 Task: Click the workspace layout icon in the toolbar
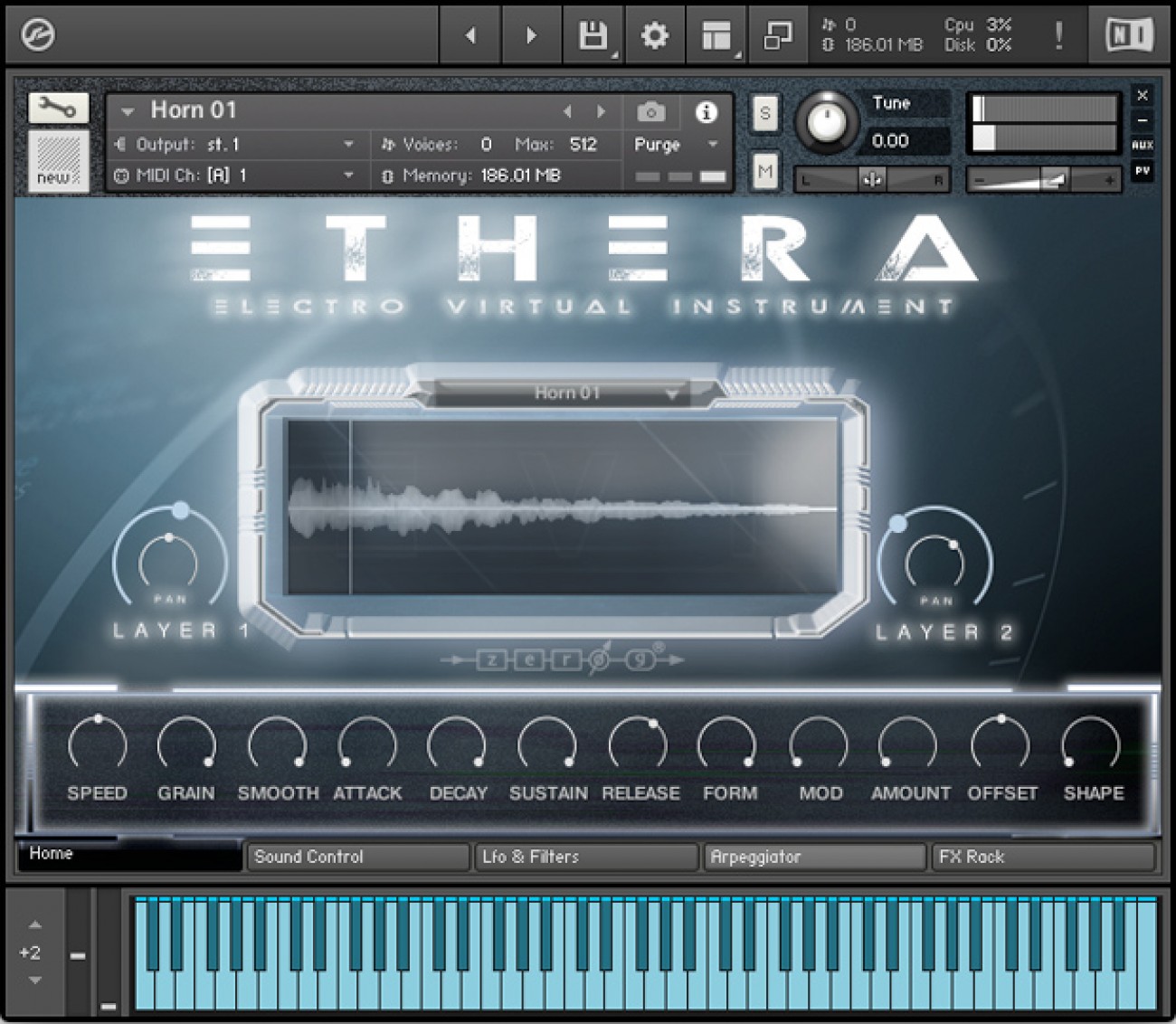tap(716, 34)
